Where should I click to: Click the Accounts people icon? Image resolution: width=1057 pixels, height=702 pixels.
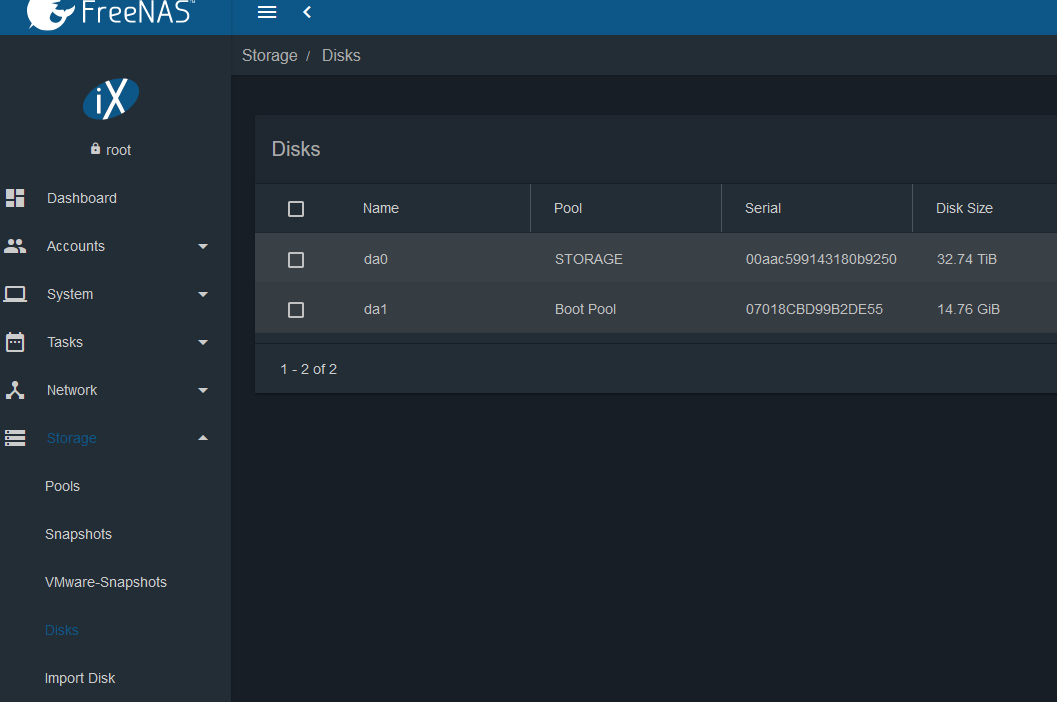click(15, 246)
